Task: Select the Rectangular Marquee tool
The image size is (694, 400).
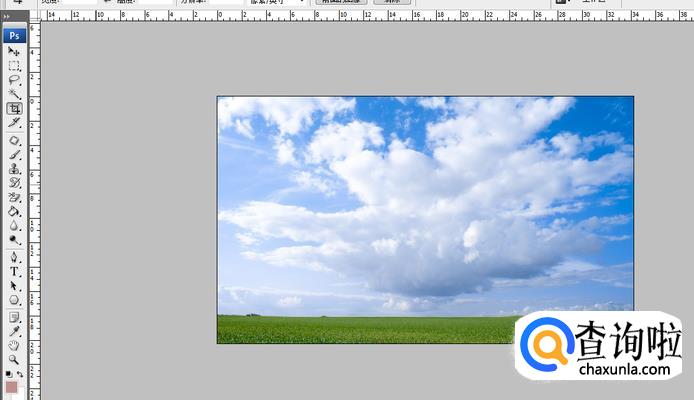Action: pos(14,65)
